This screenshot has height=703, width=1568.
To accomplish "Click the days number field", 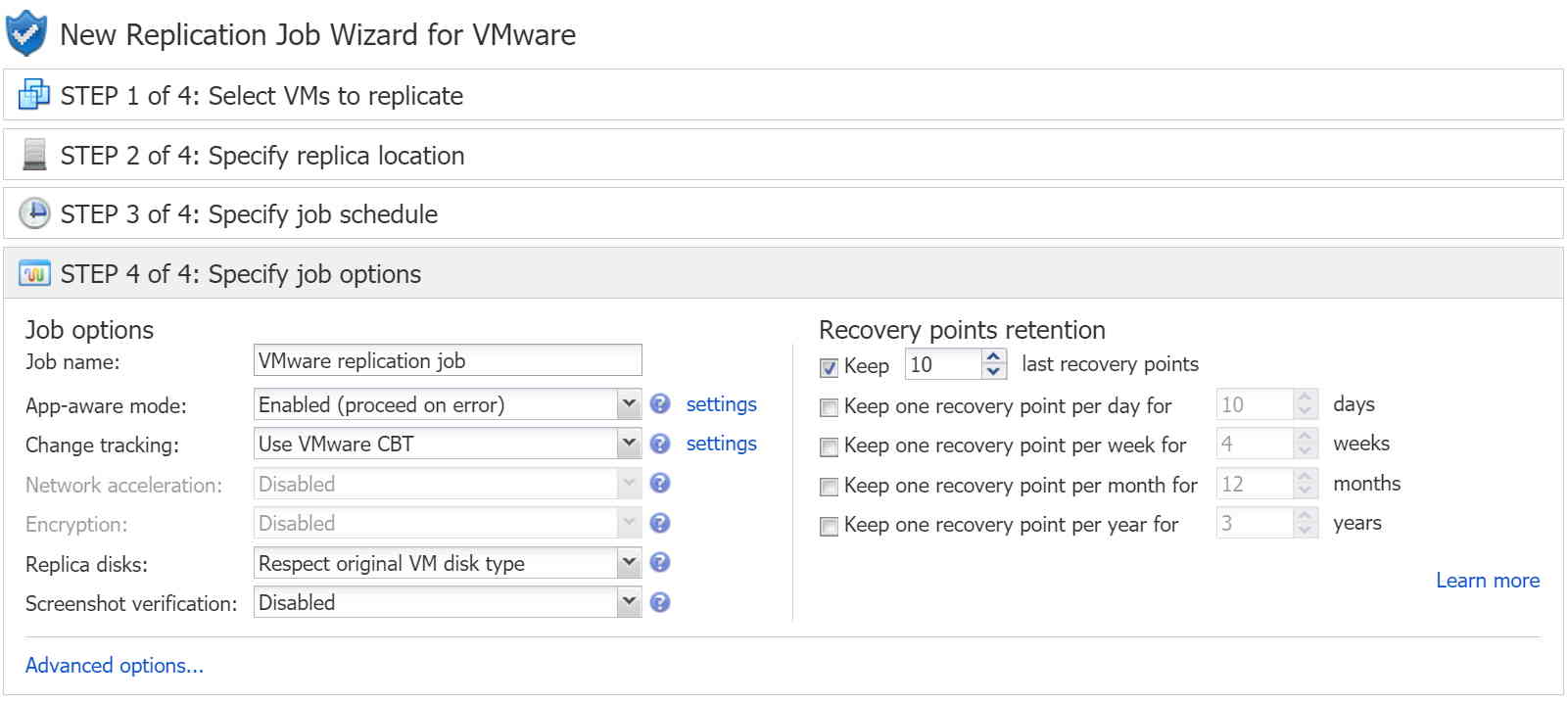I will 1255,404.
